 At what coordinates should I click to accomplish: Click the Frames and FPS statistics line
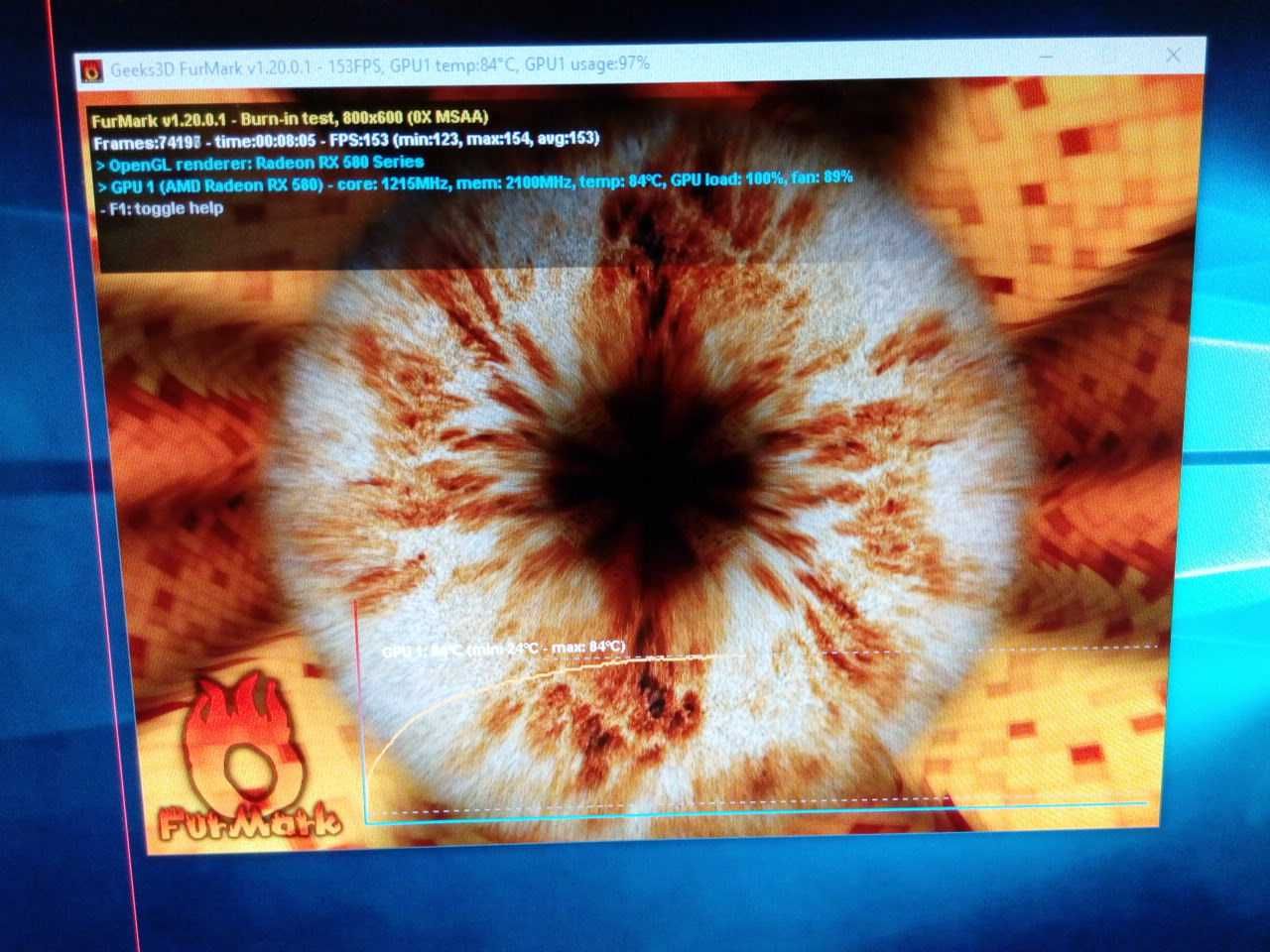click(345, 140)
